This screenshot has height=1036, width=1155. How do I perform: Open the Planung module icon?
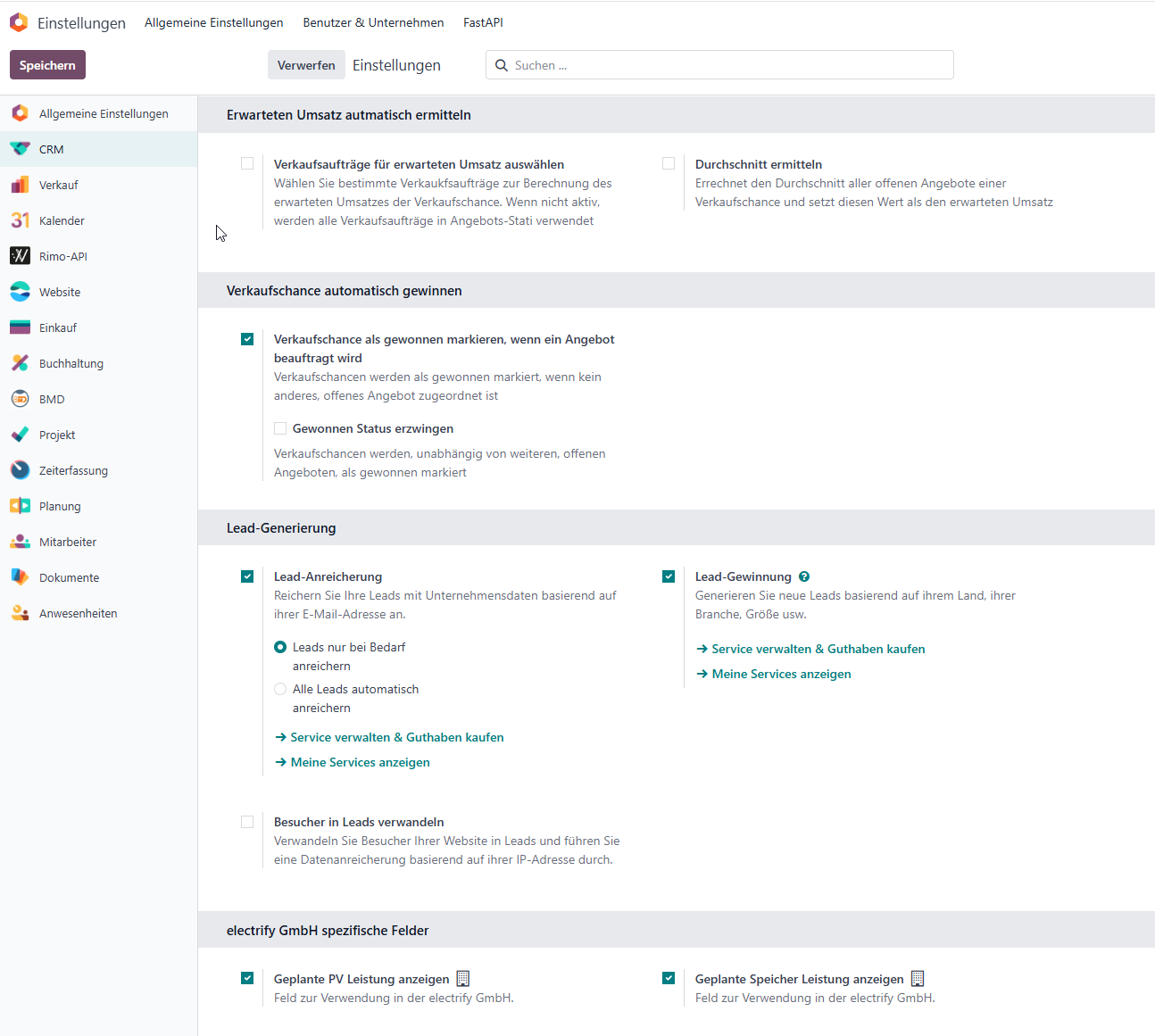20,506
